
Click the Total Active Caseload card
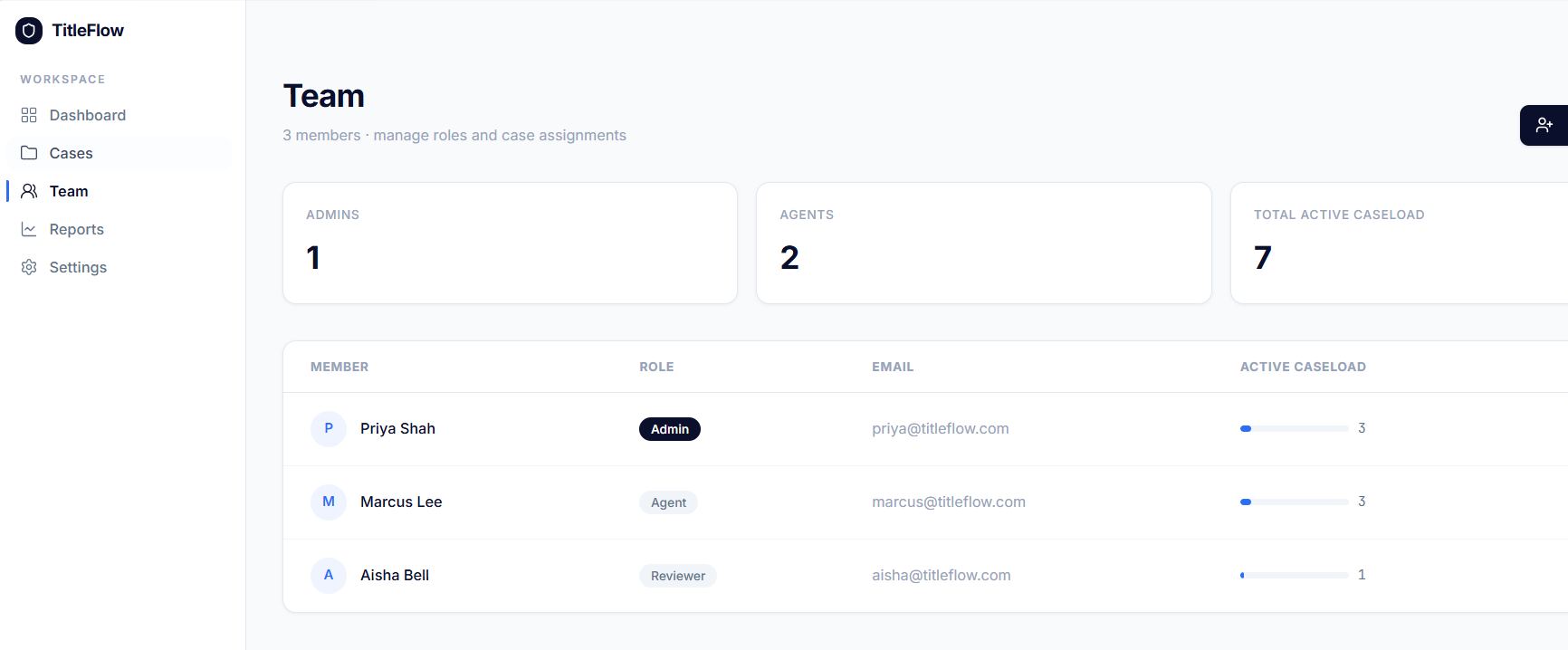[1400, 244]
